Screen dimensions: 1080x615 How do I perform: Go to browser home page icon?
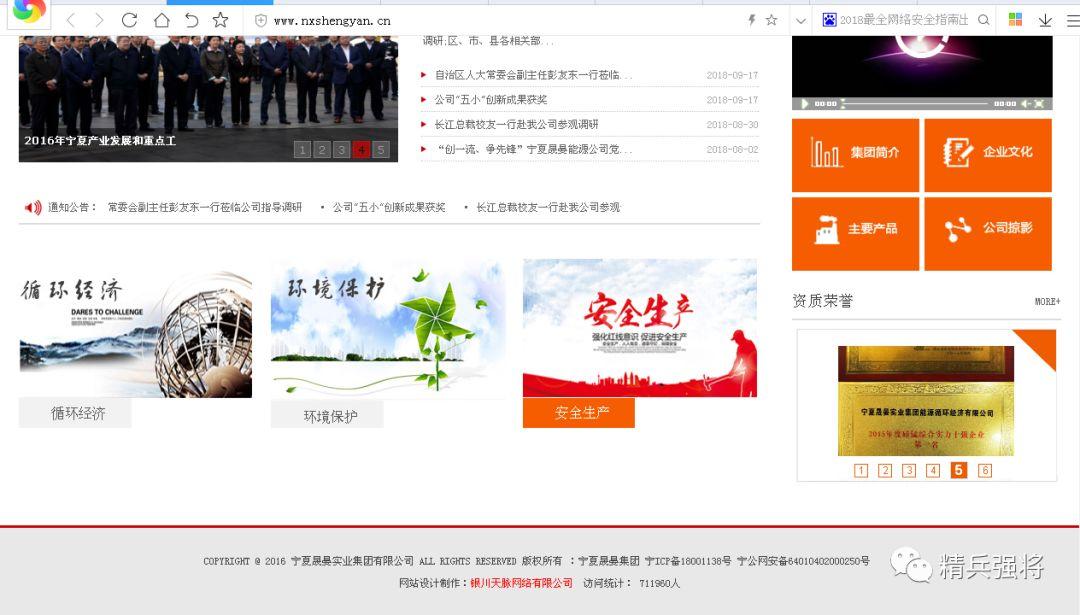tap(161, 20)
